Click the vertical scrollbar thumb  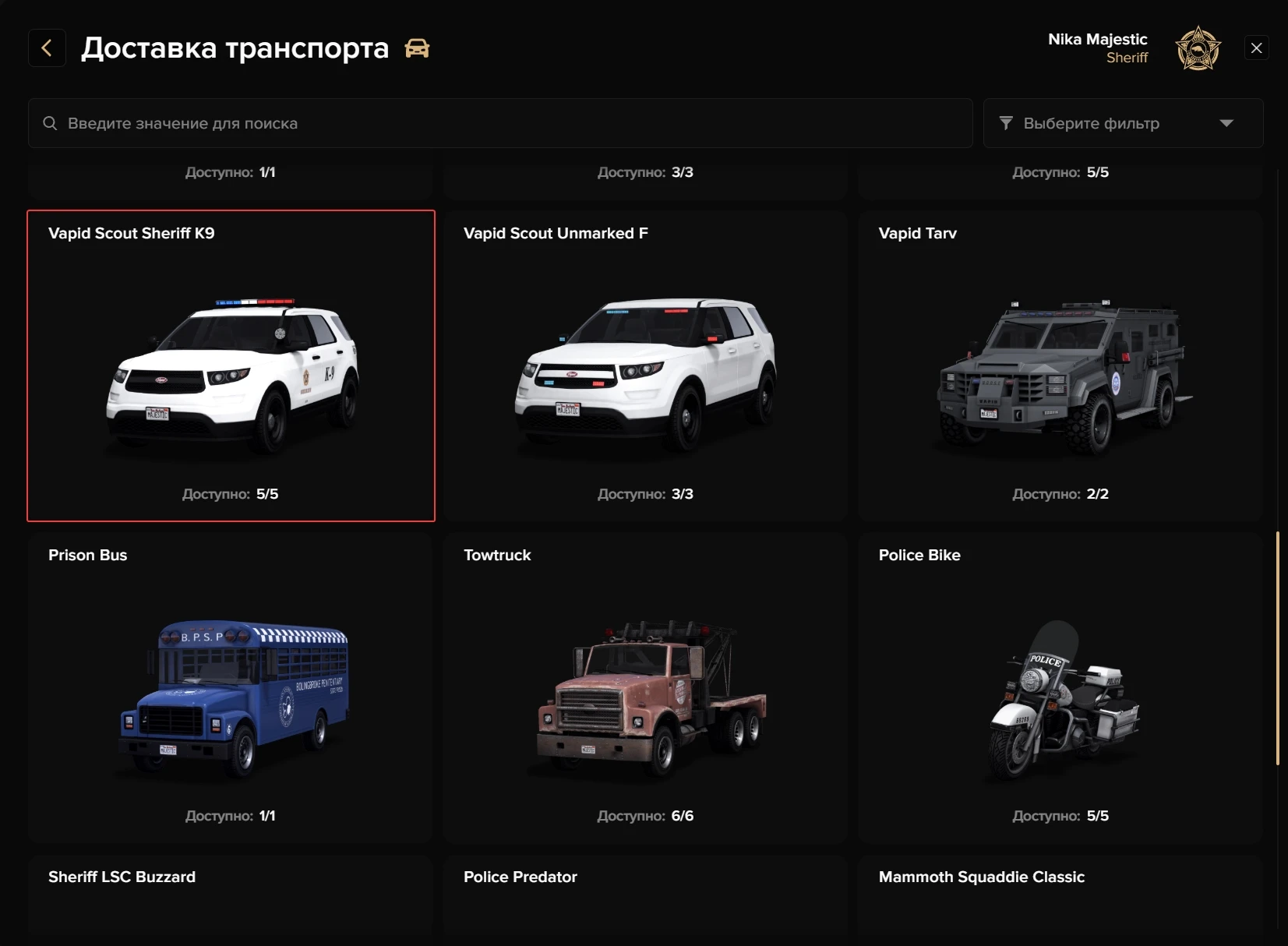pyautogui.click(x=1278, y=648)
